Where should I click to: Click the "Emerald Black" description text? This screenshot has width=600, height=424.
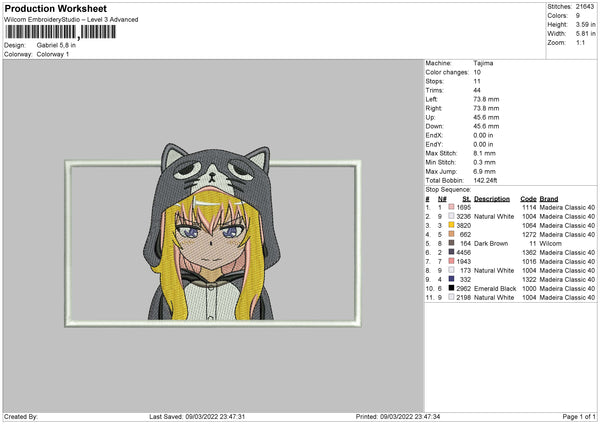click(495, 289)
